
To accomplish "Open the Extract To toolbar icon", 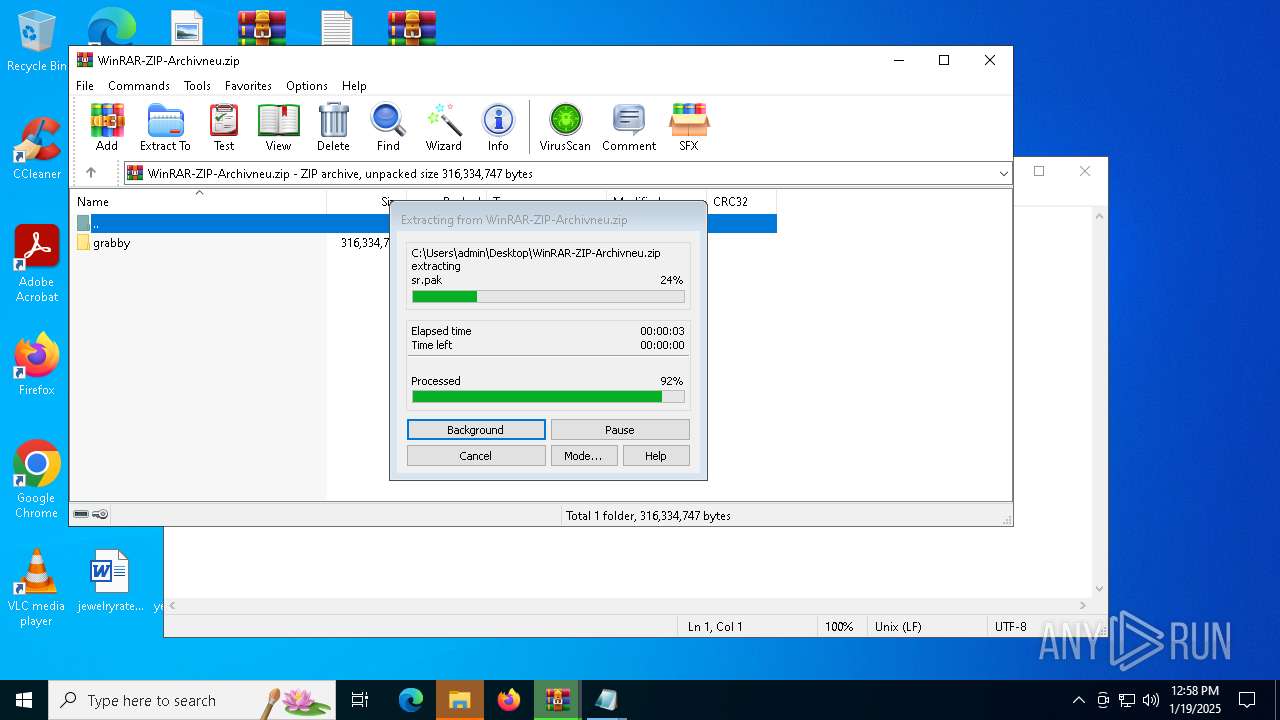I will [165, 127].
